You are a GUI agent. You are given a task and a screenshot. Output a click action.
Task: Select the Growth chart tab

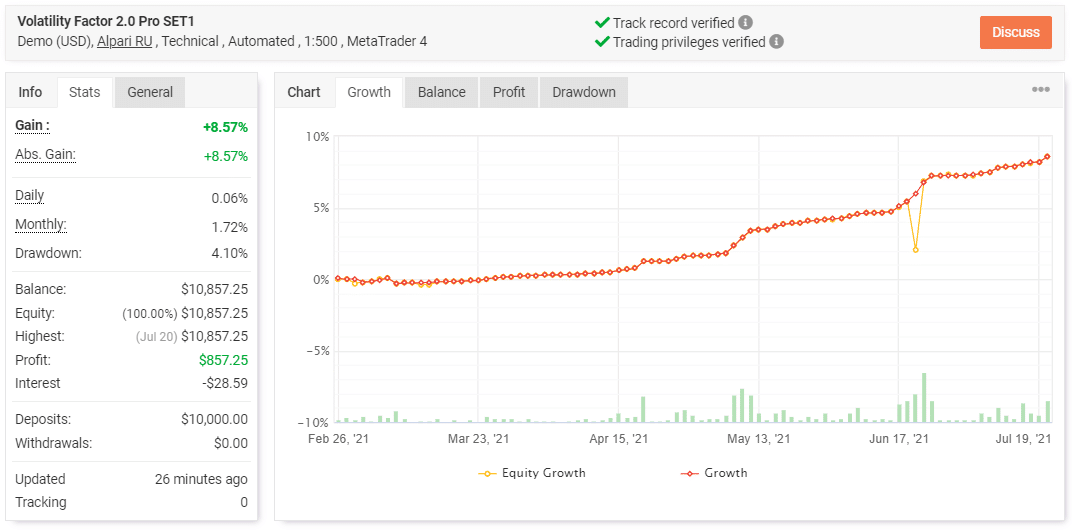369,92
